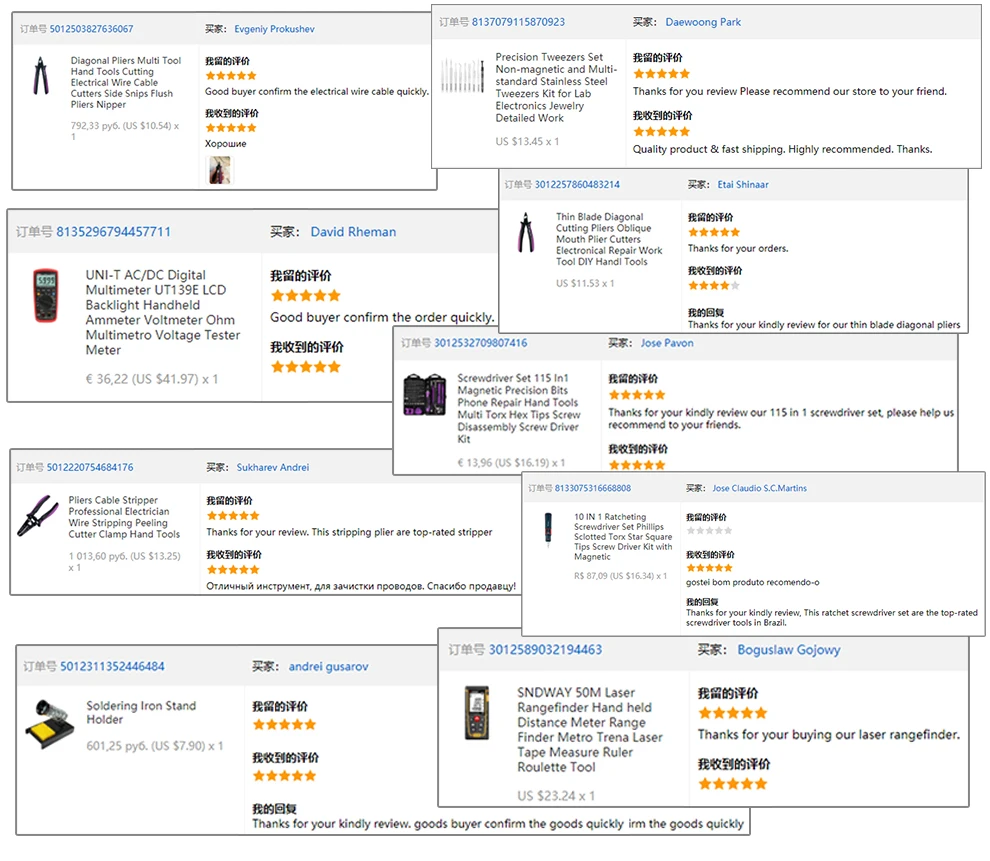Click the diagonal pliers product image

(42, 76)
